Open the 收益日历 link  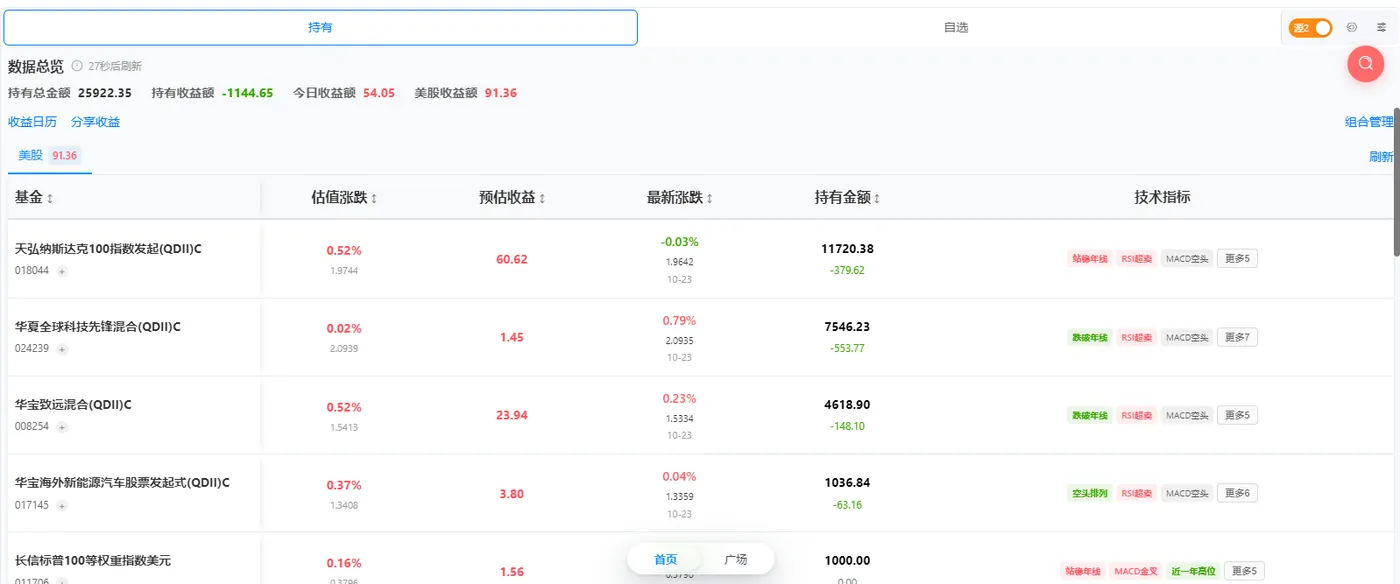[33, 122]
